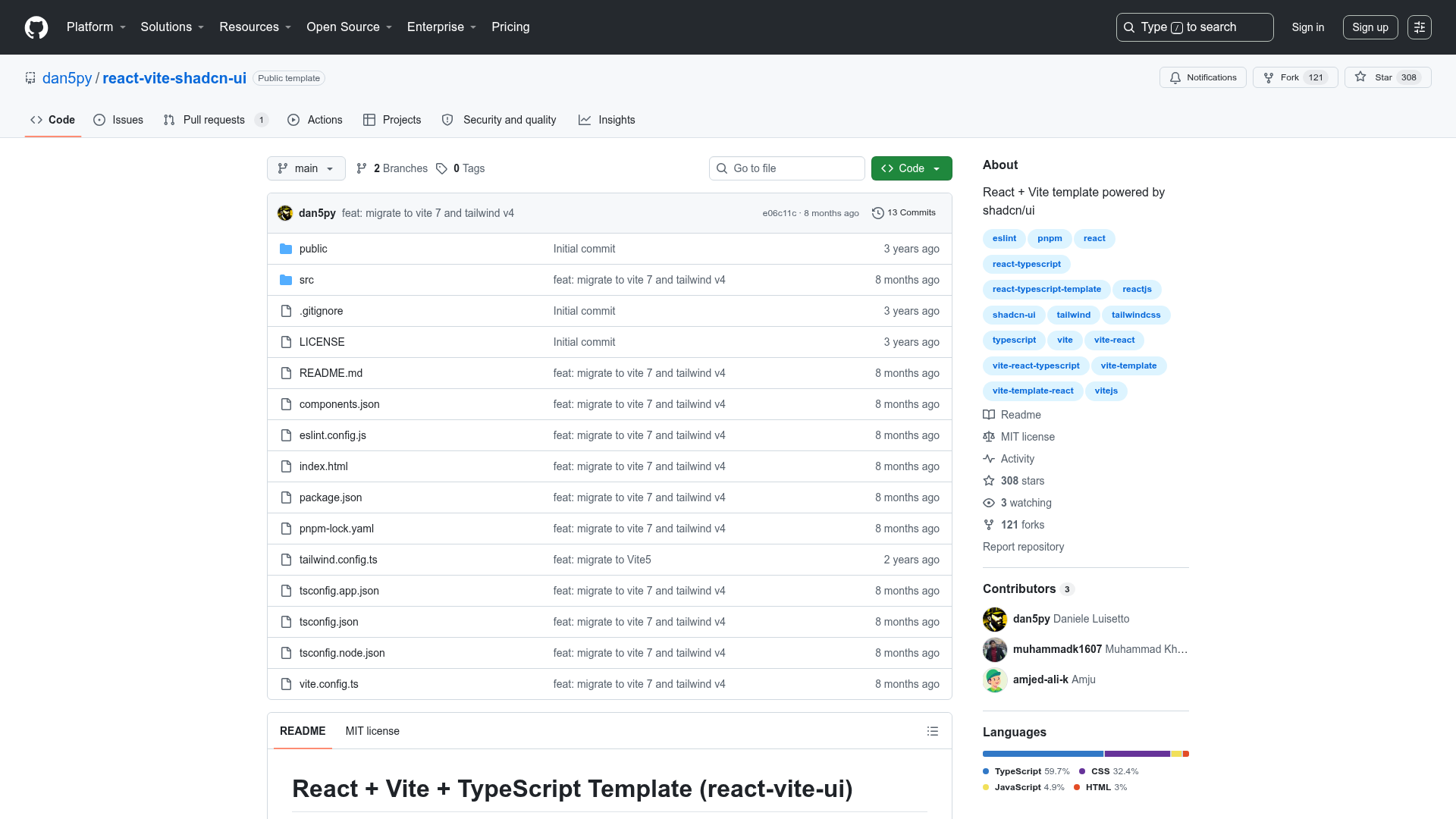Open amjed-ali-k's contributor avatar

995,680
